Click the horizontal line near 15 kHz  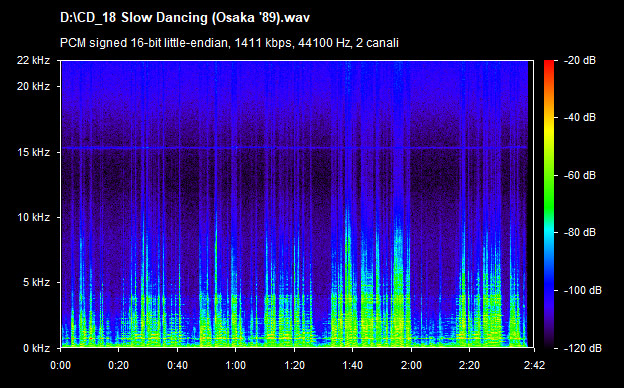click(x=294, y=148)
